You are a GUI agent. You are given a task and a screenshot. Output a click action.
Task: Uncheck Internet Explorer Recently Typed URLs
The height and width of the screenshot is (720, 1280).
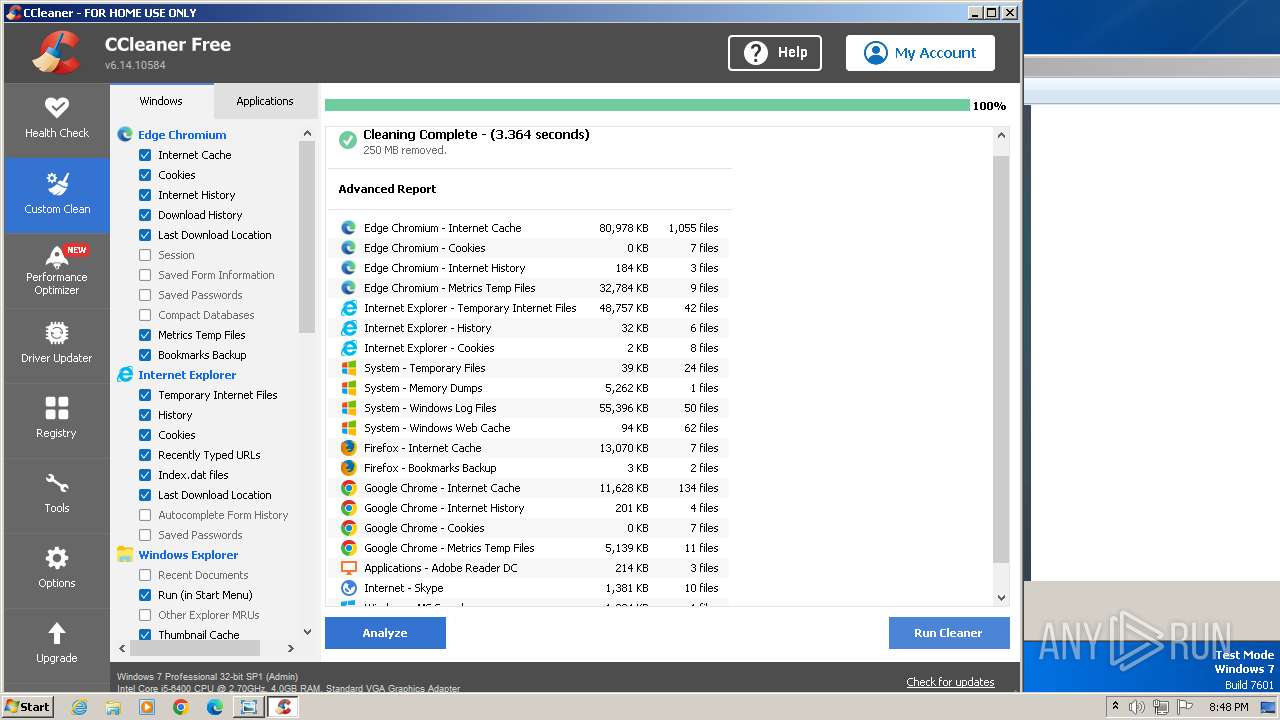pos(145,455)
